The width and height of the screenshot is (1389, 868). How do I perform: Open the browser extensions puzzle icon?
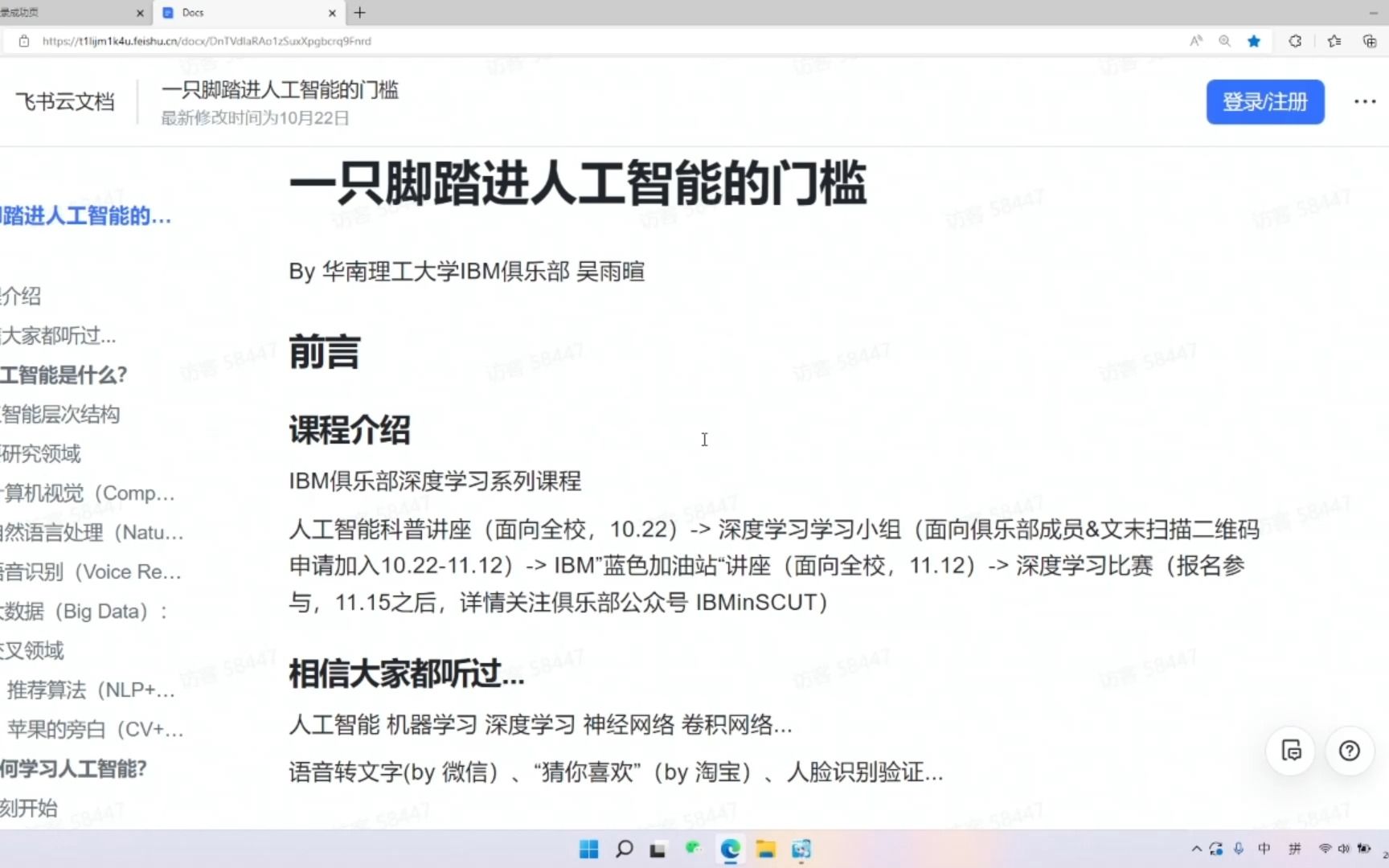click(1295, 41)
